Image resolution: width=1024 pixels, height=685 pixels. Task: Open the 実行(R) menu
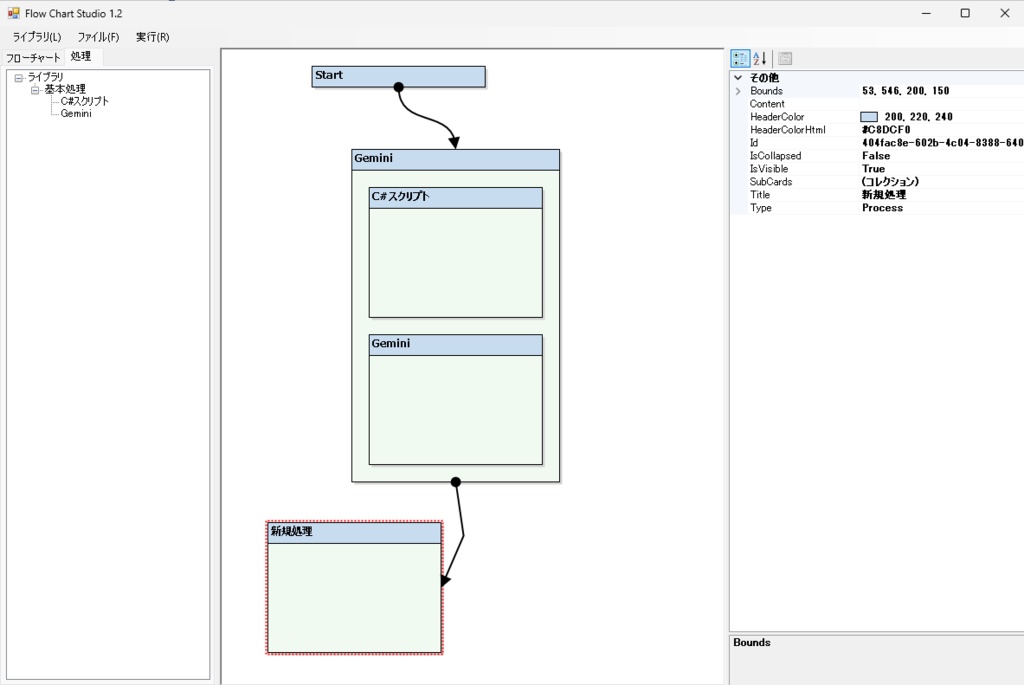[150, 36]
